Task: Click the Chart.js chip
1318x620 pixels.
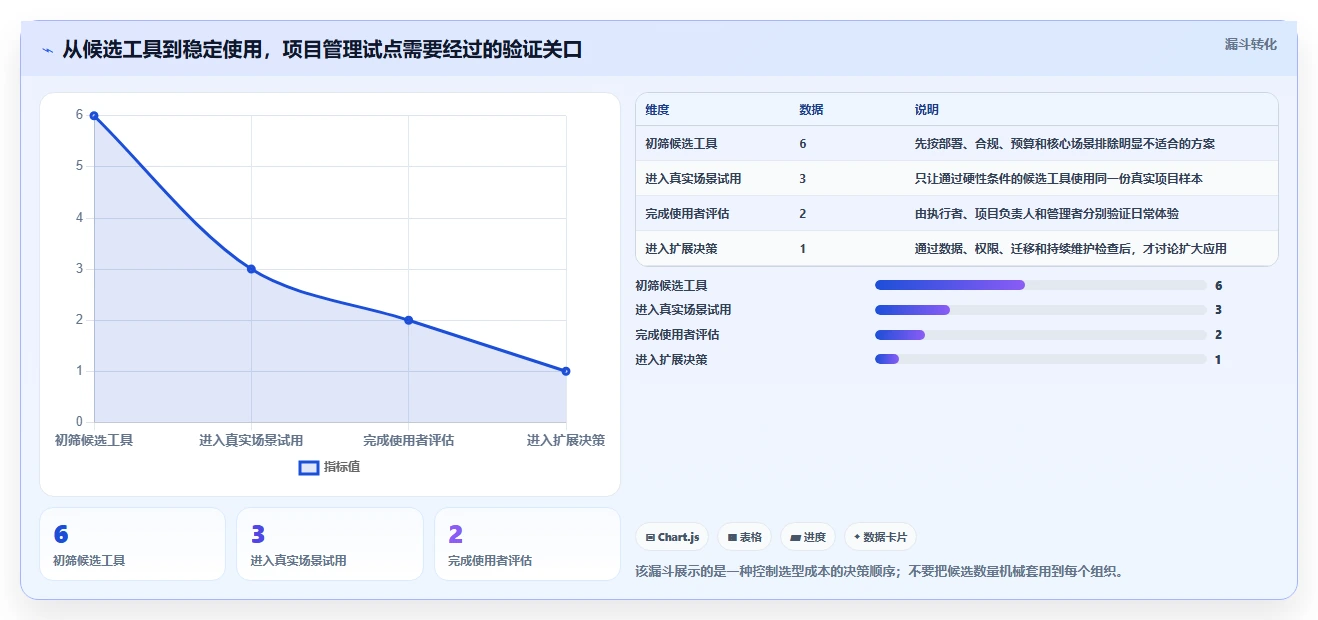Action: [672, 537]
